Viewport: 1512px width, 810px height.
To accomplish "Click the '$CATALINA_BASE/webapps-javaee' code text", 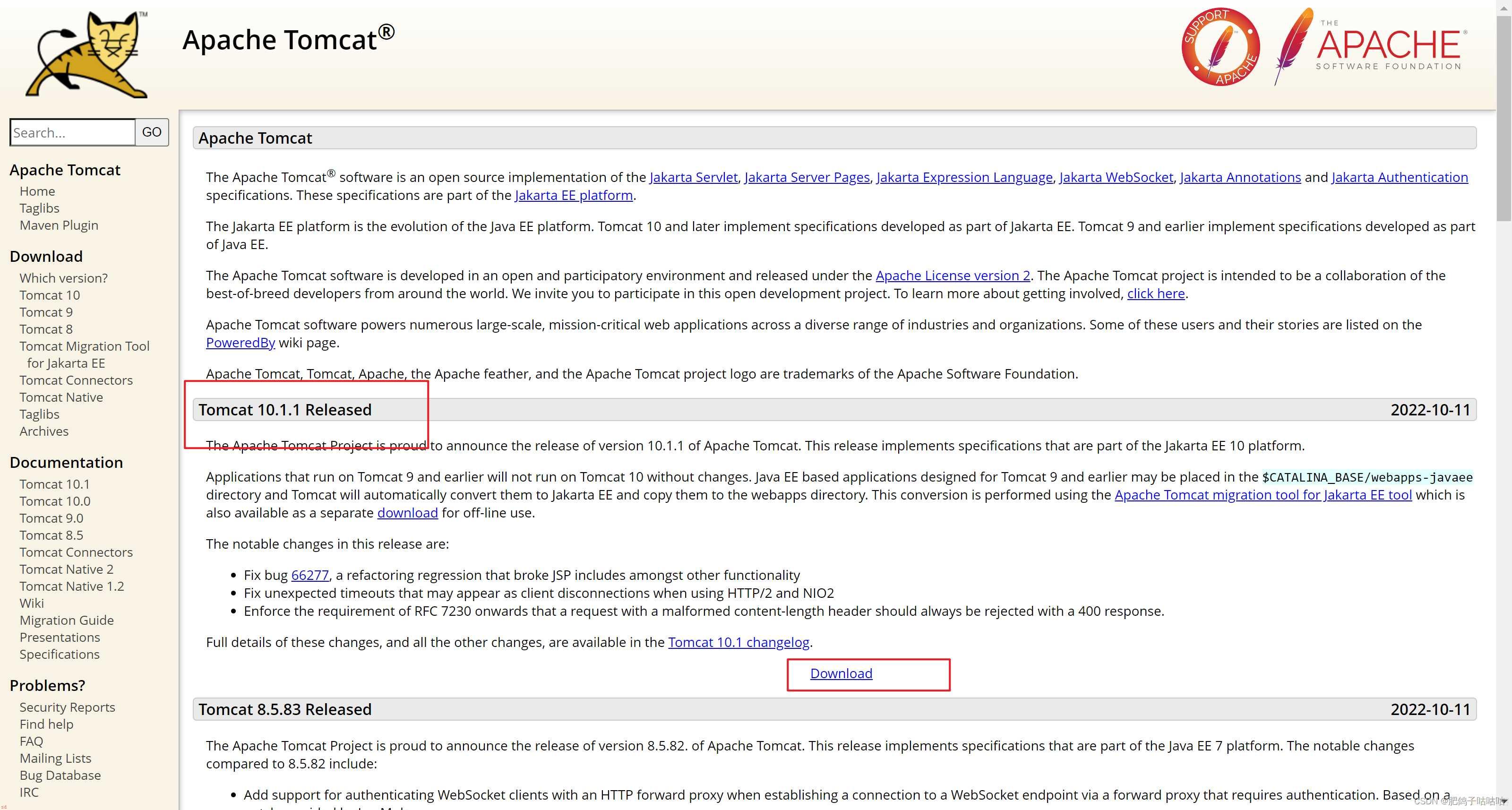I will pos(1367,477).
